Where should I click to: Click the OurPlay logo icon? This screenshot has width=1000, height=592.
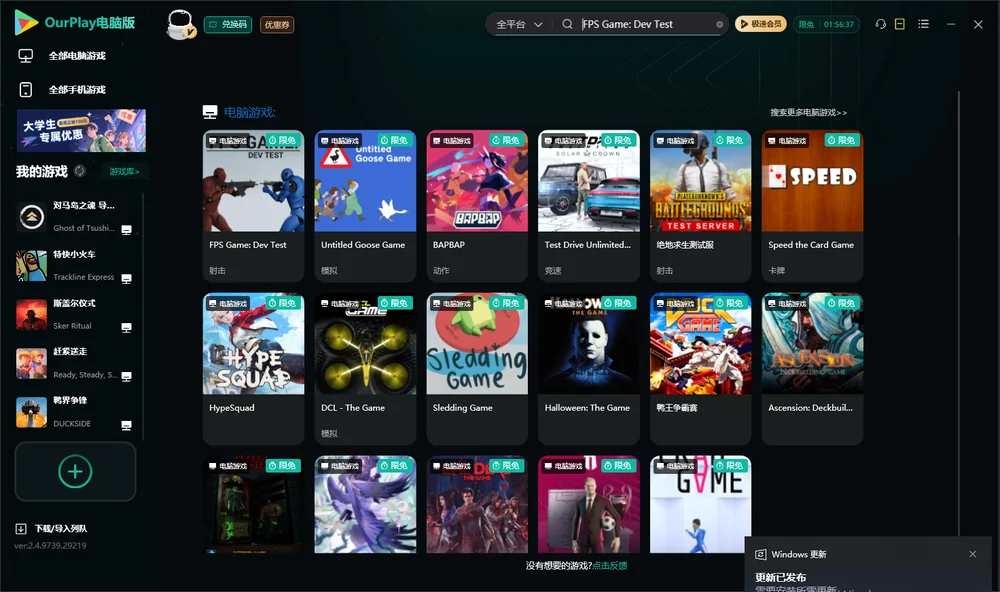(x=26, y=23)
